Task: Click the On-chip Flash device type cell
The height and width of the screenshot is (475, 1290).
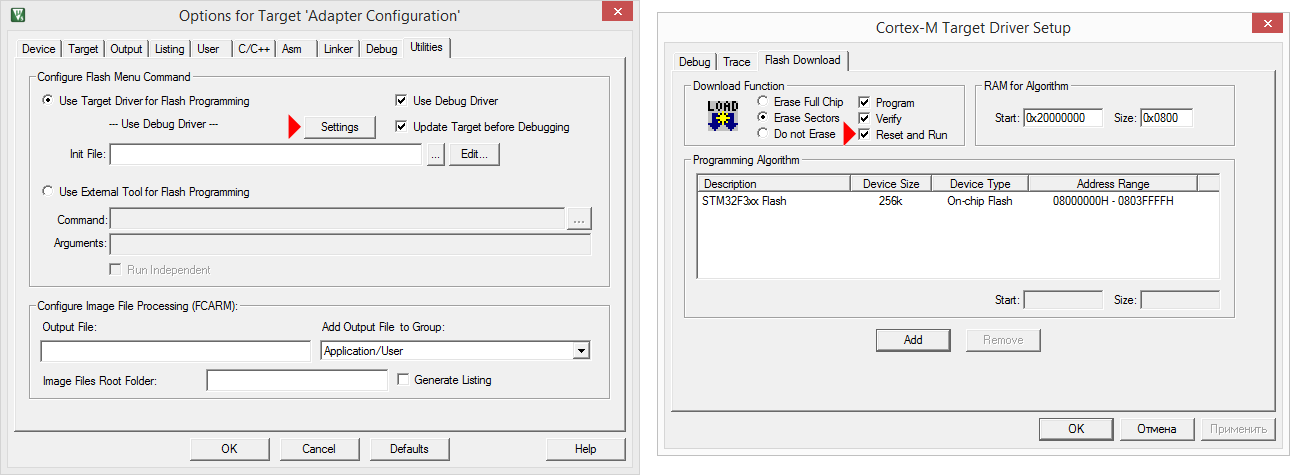Action: (980, 201)
